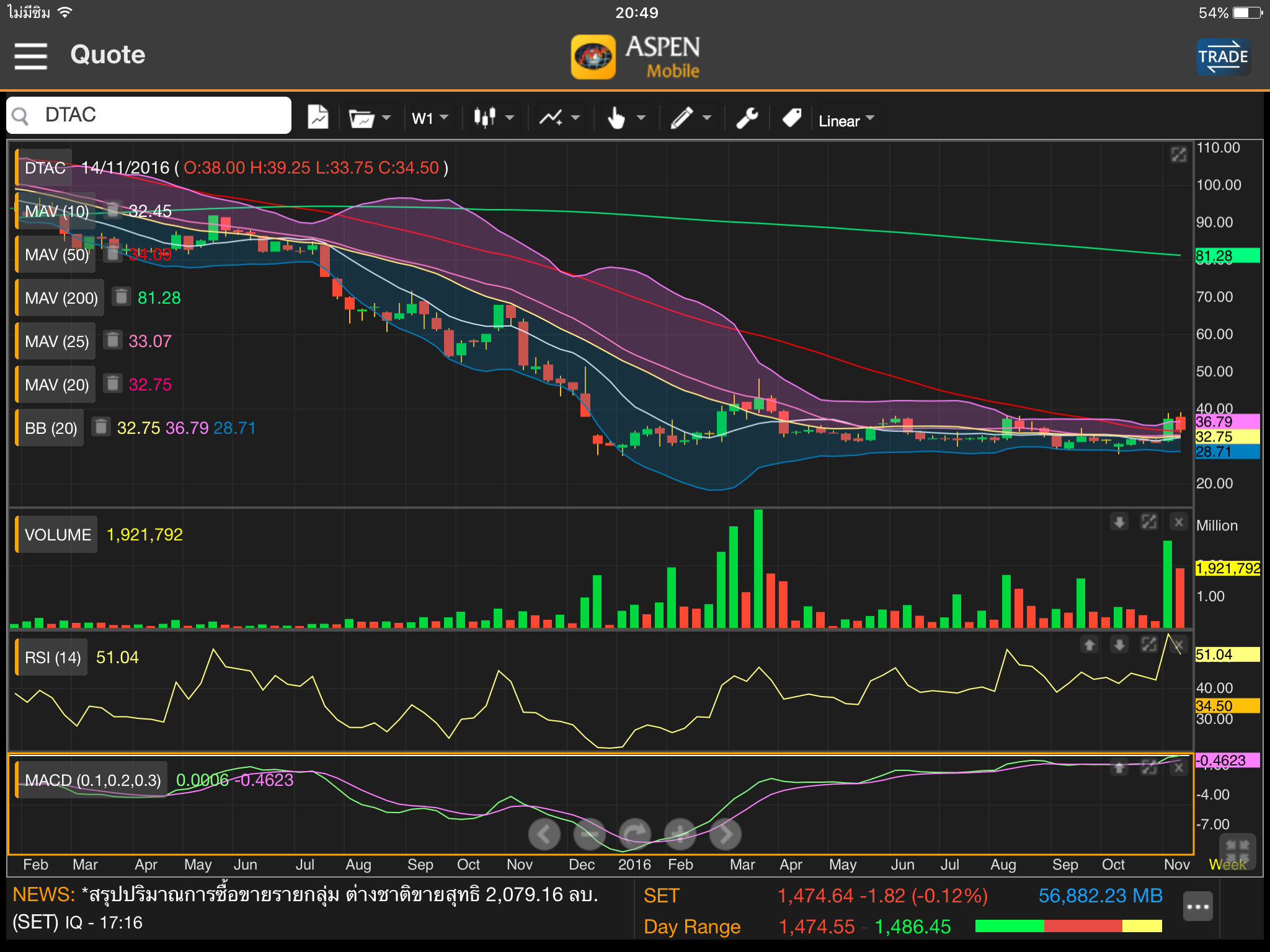Expand the indicator dropdown arrow
This screenshot has width=1270, height=952.
pyautogui.click(x=575, y=118)
